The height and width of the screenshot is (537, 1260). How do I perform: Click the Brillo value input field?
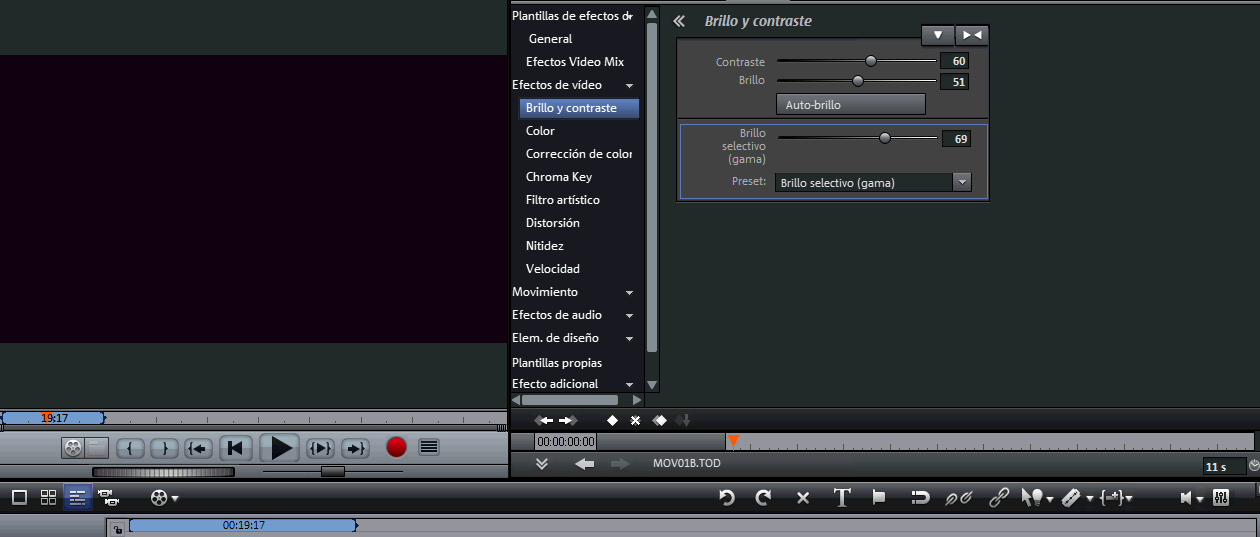pos(954,81)
